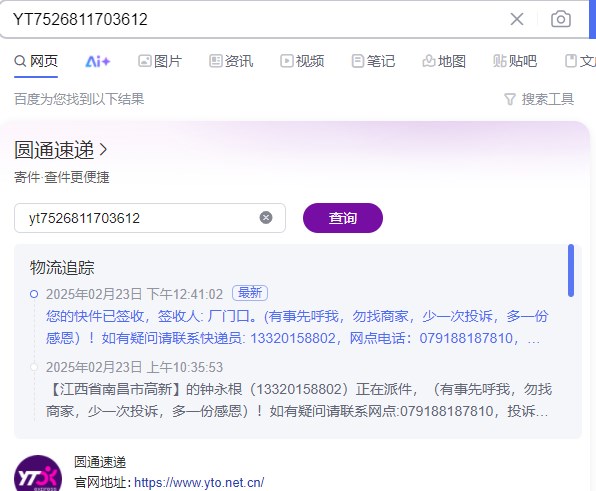This screenshot has height=491, width=596.
Task: Click the 圆通速递 name beside logo
Action: click(x=100, y=462)
